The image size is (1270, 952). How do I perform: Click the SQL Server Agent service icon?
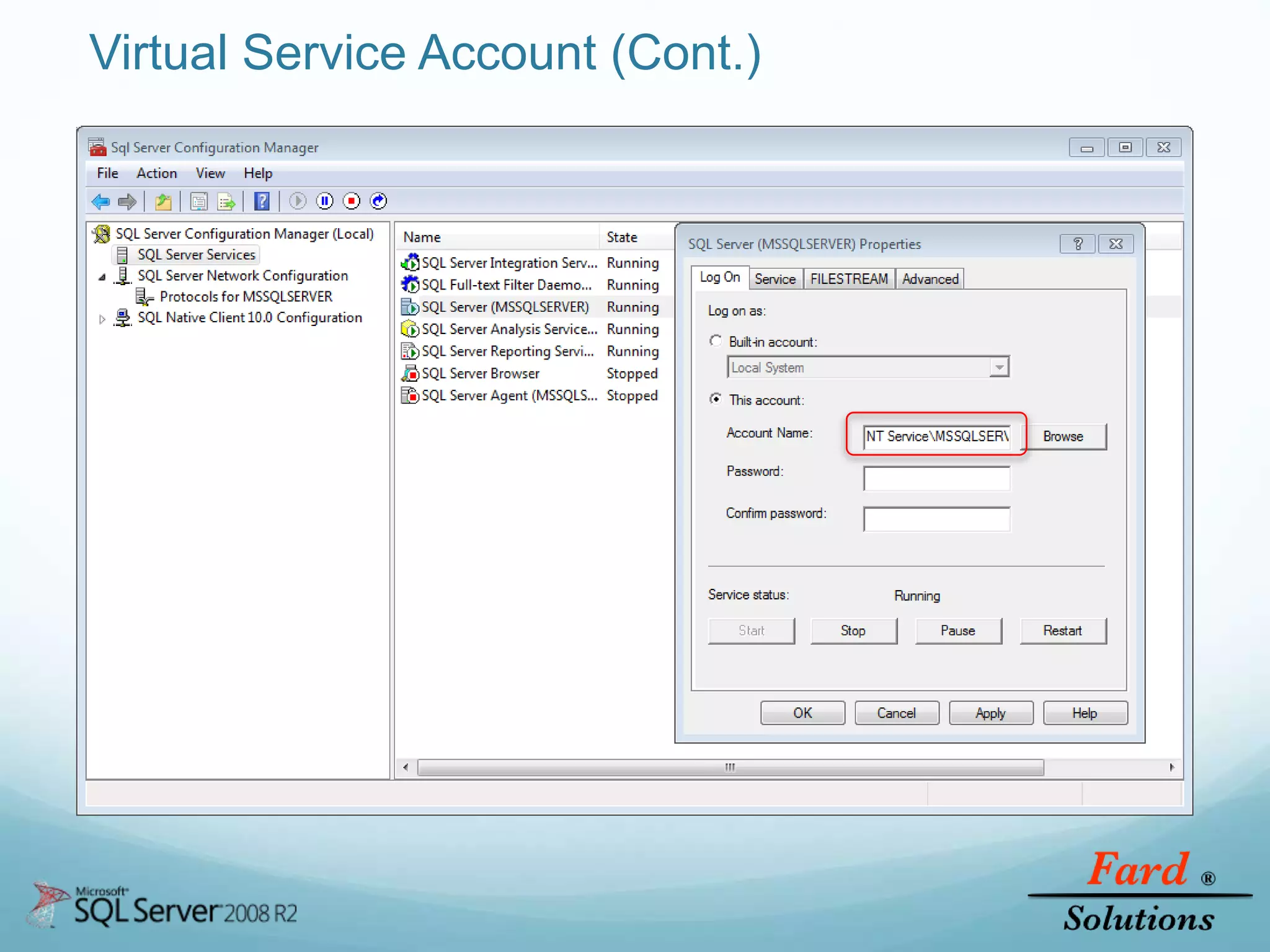pyautogui.click(x=410, y=395)
